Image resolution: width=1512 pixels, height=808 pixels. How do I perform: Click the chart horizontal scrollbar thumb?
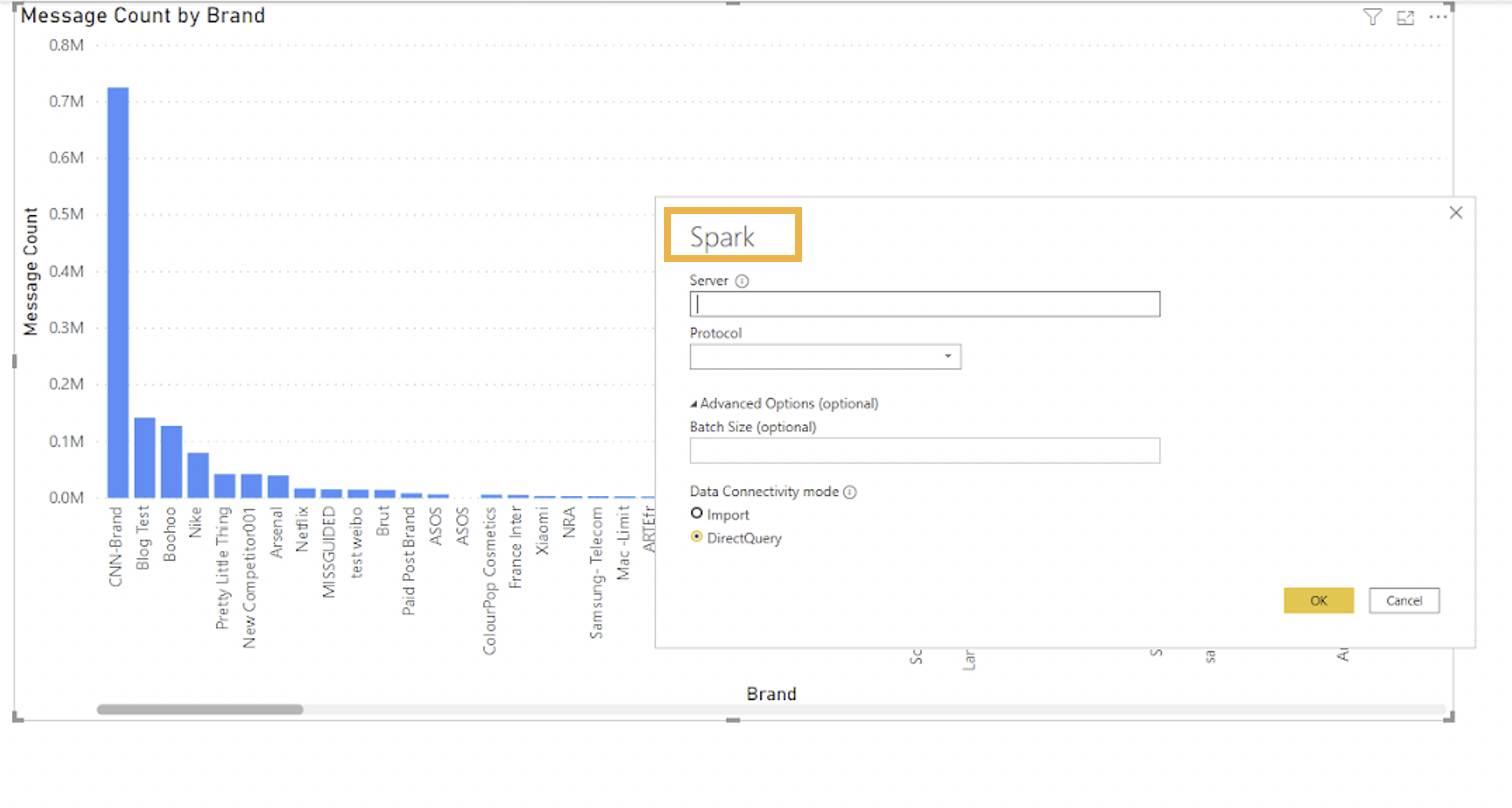200,709
